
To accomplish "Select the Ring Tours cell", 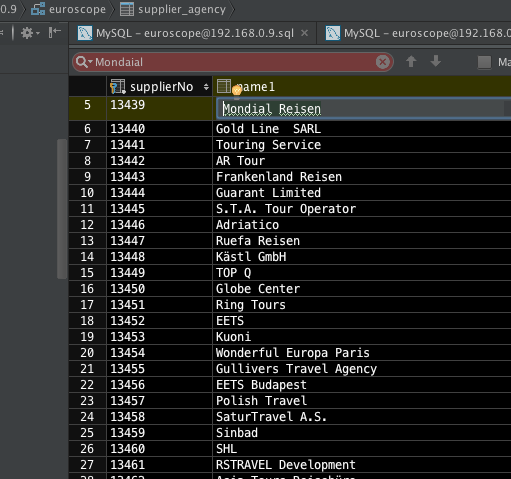I will pyautogui.click(x=362, y=305).
